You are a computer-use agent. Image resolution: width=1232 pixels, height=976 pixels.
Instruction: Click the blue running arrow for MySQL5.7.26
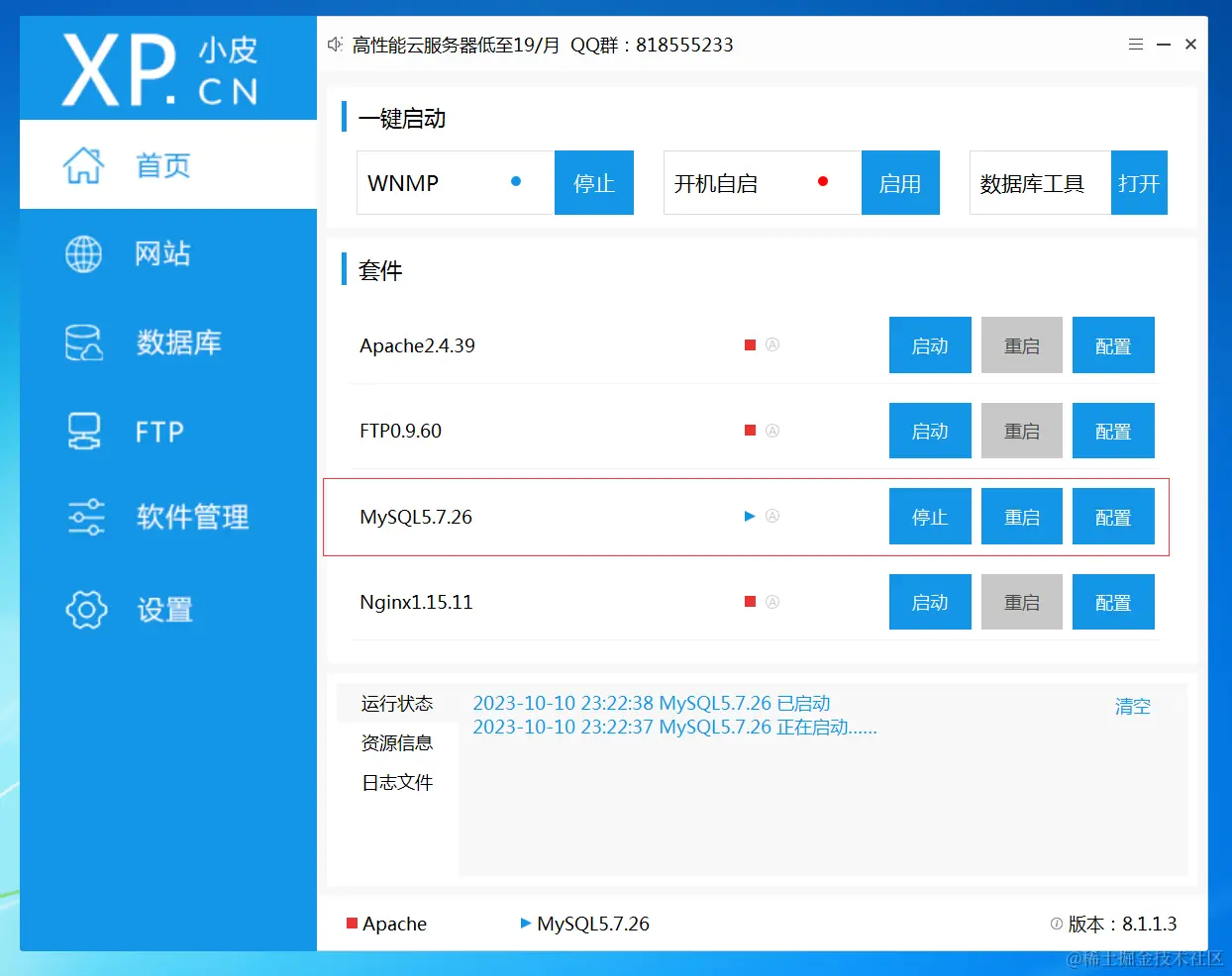[x=750, y=517]
